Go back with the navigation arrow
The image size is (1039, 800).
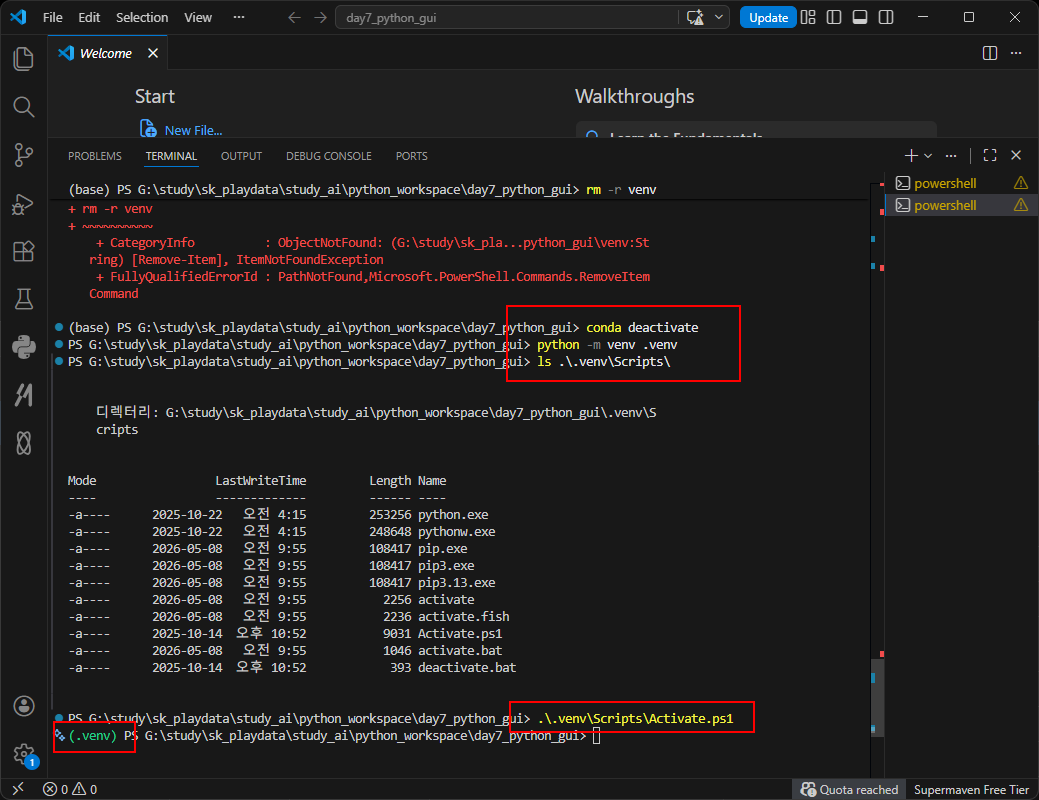(x=294, y=17)
